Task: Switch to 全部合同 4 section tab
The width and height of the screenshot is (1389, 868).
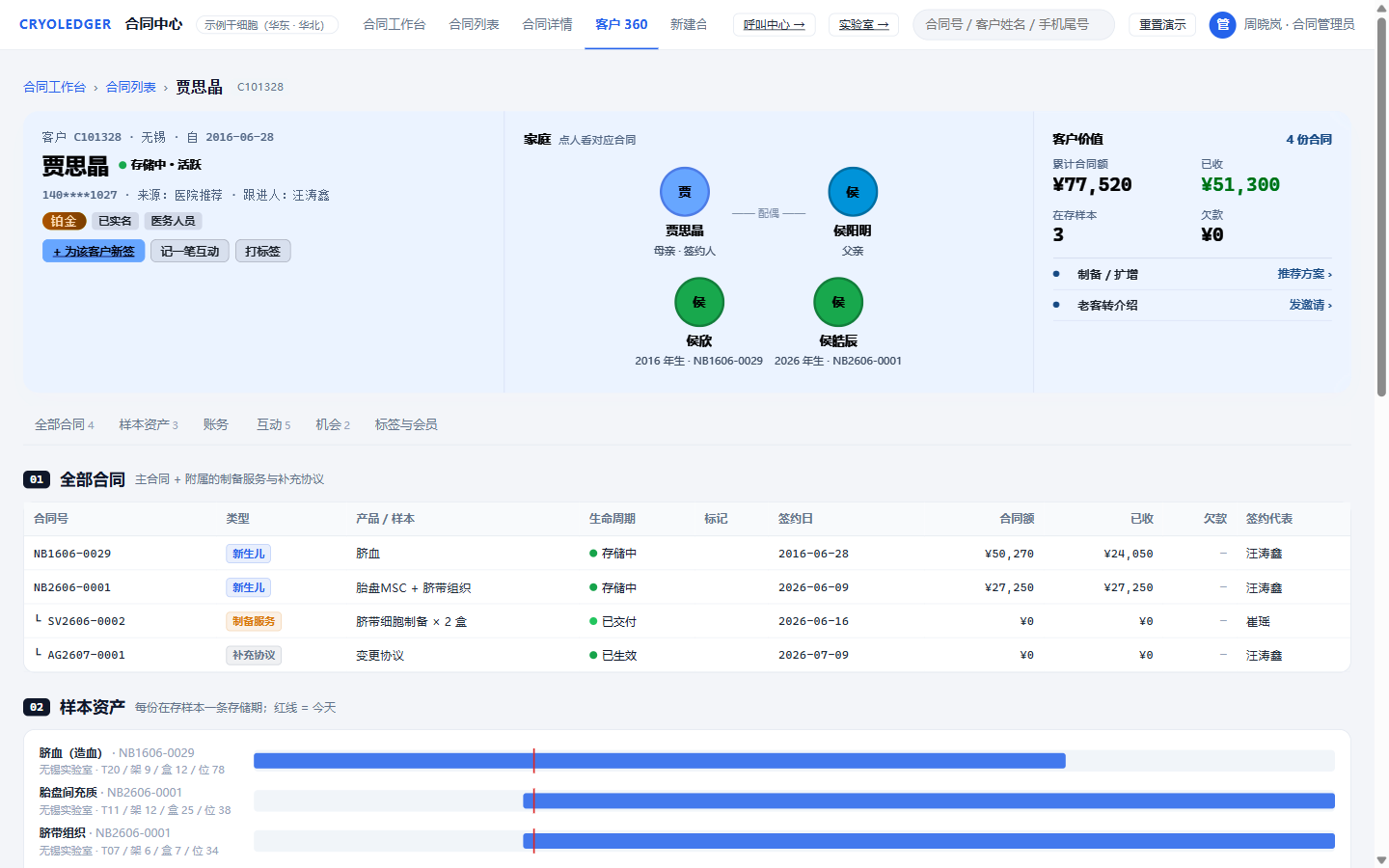Action: coord(65,424)
